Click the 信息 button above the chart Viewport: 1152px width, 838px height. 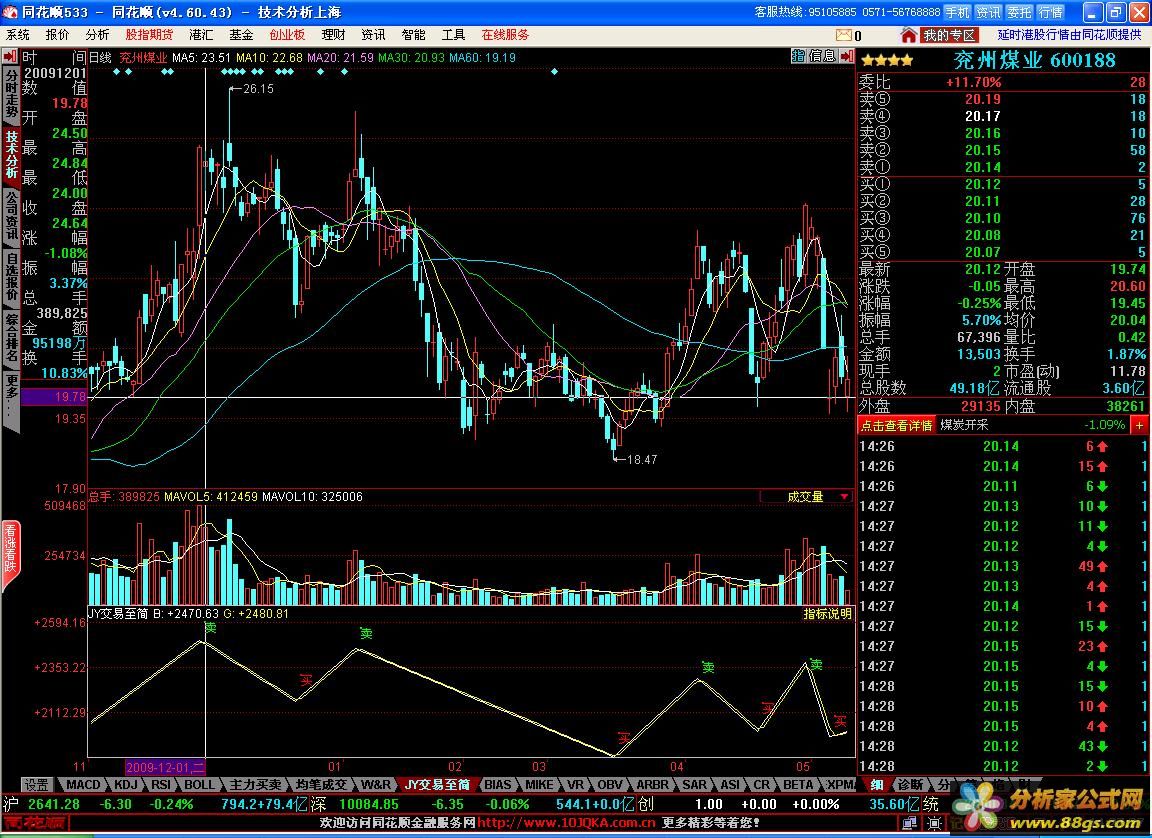pos(822,56)
